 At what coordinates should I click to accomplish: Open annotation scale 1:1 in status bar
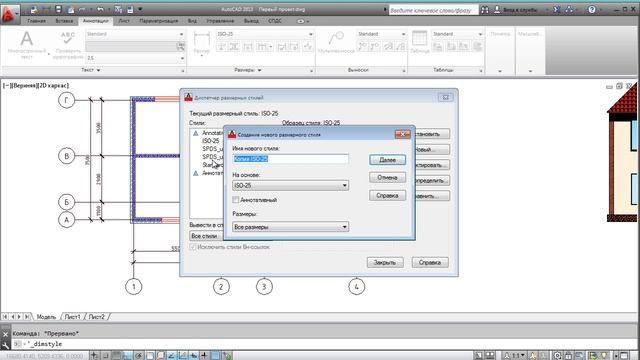pos(514,356)
